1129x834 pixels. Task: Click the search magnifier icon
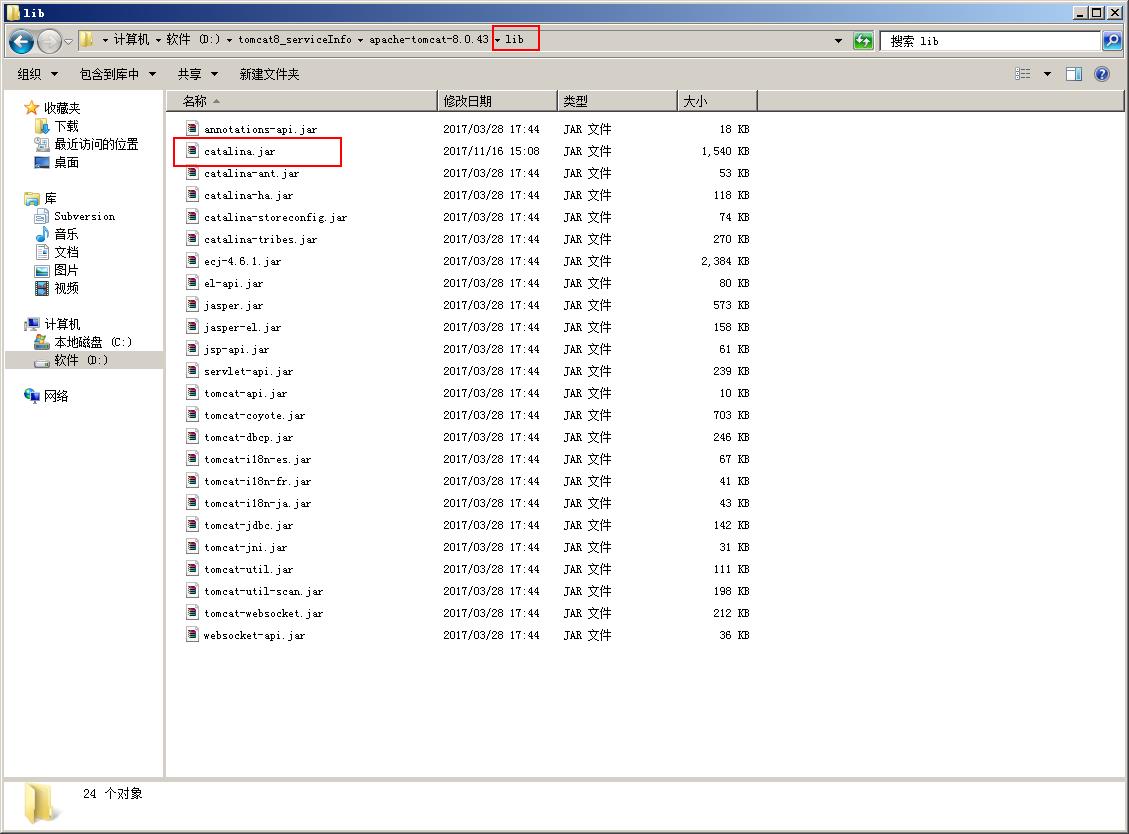point(1112,41)
